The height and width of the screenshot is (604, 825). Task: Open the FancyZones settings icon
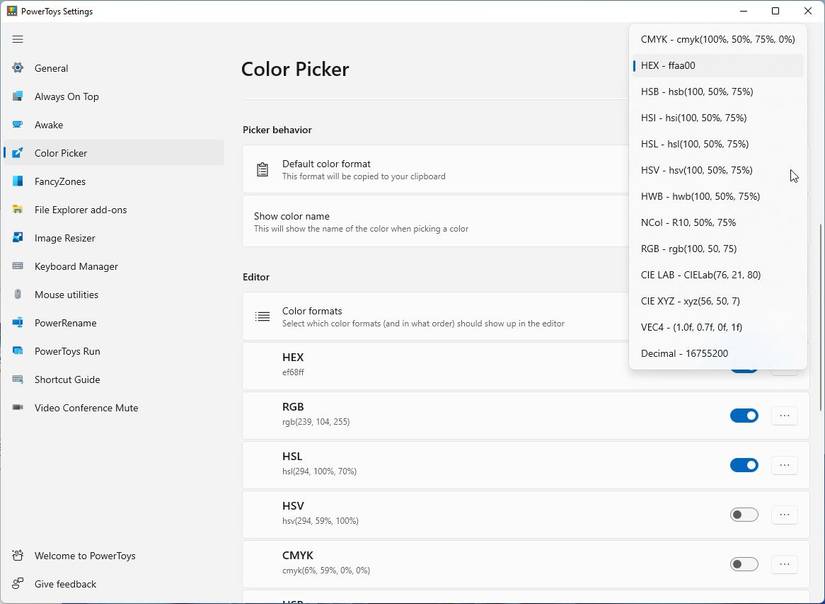coord(20,181)
